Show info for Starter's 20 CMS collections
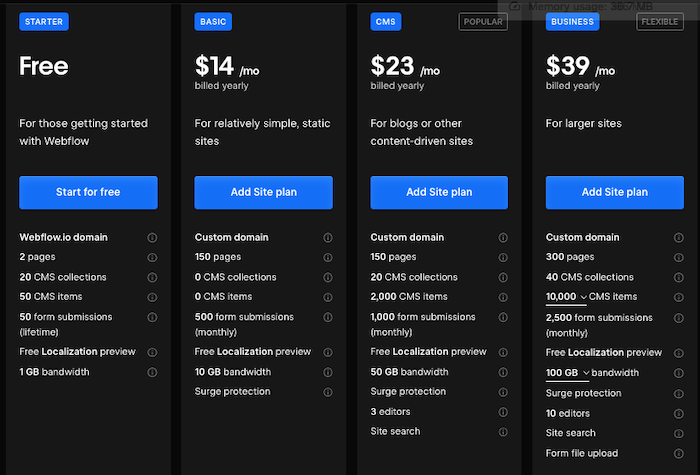This screenshot has height=475, width=700. [x=152, y=277]
